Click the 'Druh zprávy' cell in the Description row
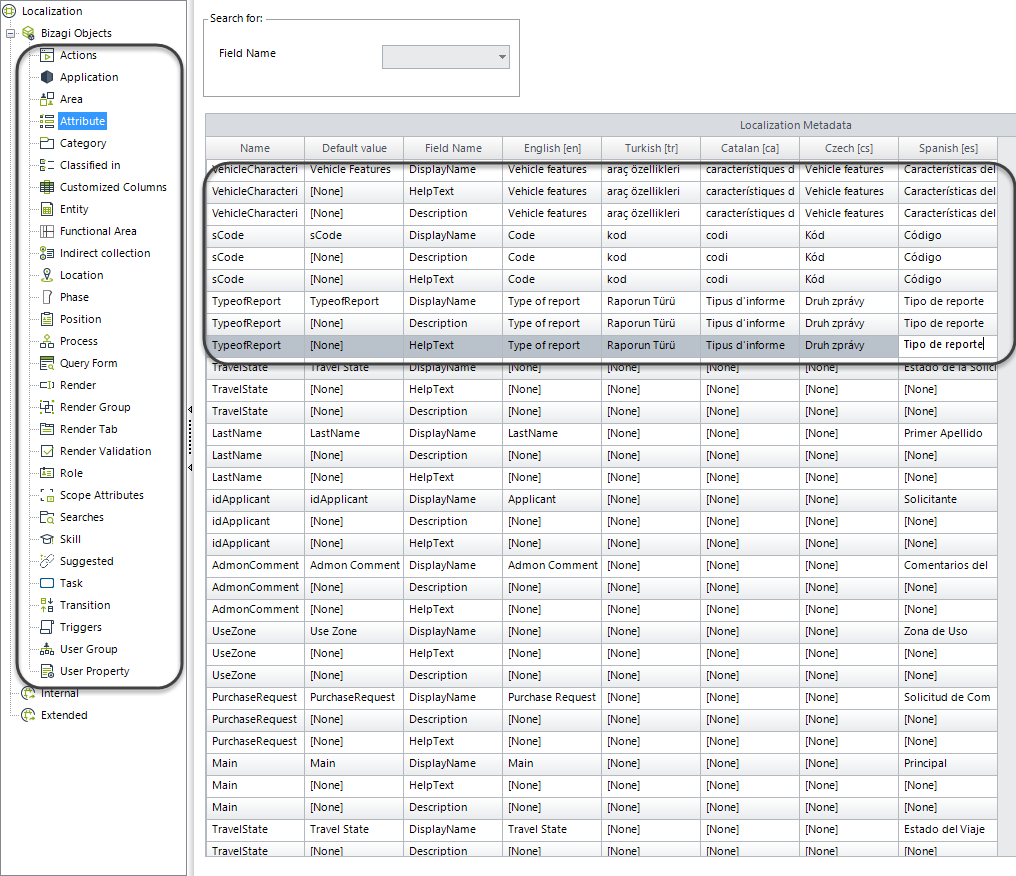 849,323
